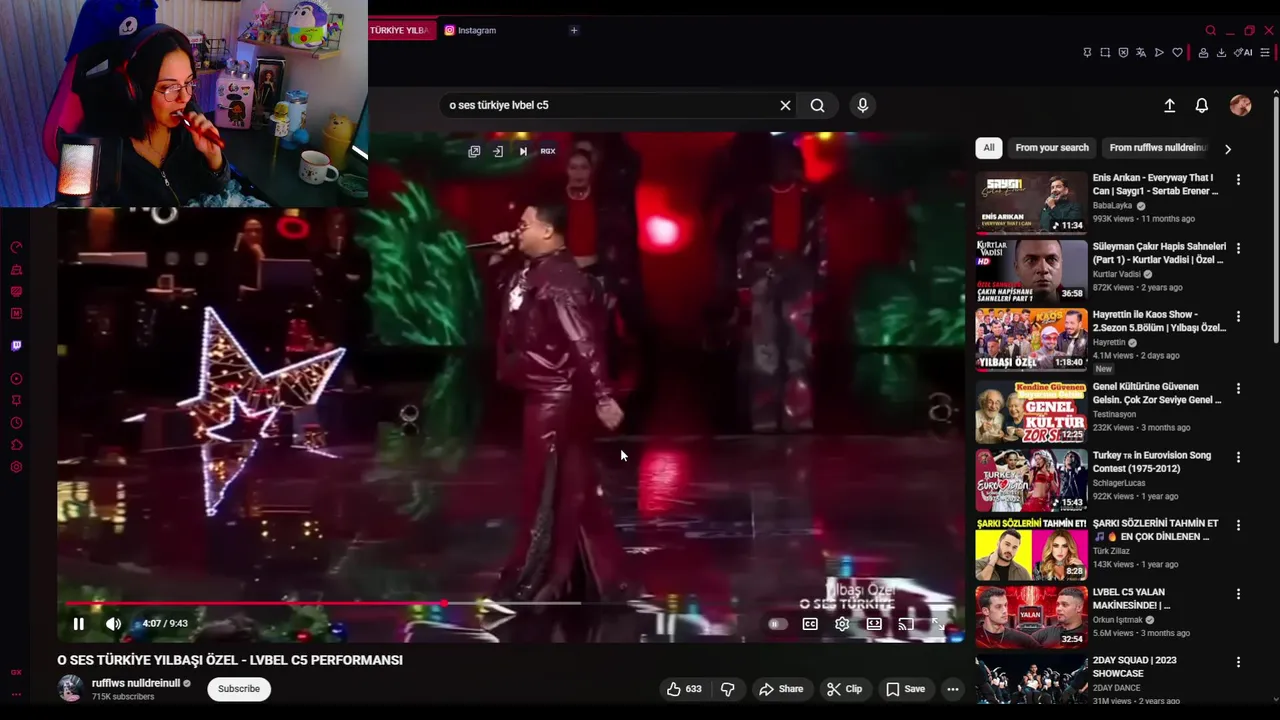Viewport: 1280px width, 720px height.
Task: Open options for LVBEL C5 YALAN MAKİNESİNDE video
Action: pyautogui.click(x=1238, y=594)
